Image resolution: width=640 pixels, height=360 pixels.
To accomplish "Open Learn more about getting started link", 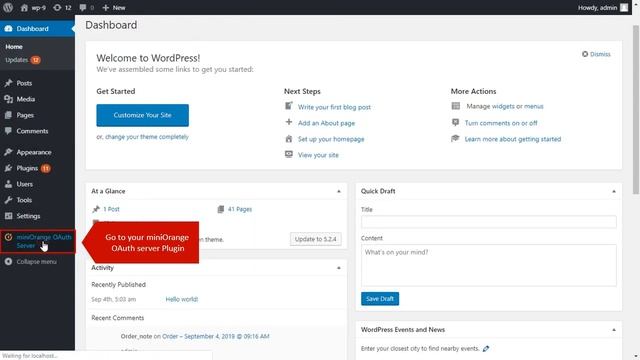I will 513,139.
